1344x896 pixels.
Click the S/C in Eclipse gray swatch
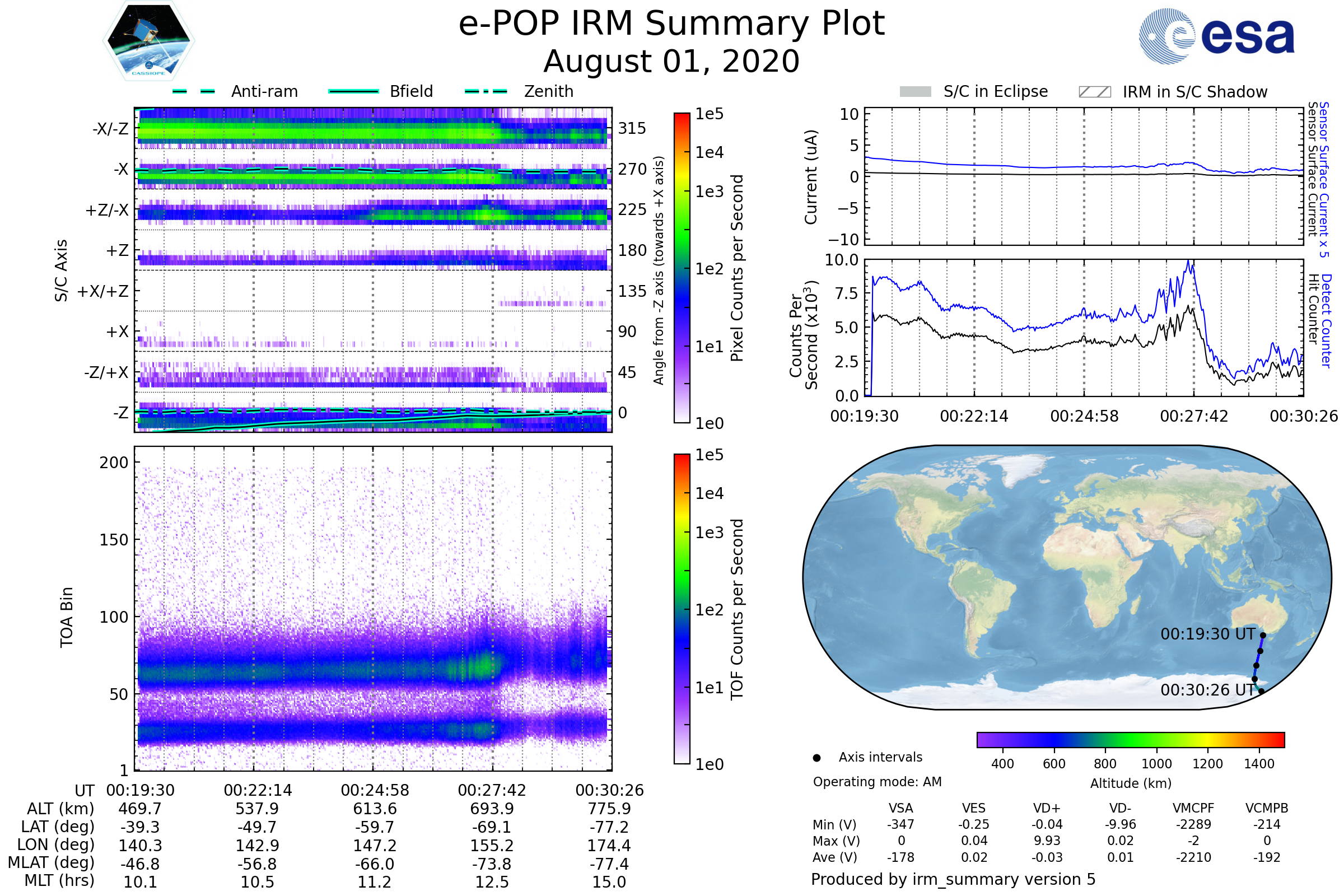[916, 92]
